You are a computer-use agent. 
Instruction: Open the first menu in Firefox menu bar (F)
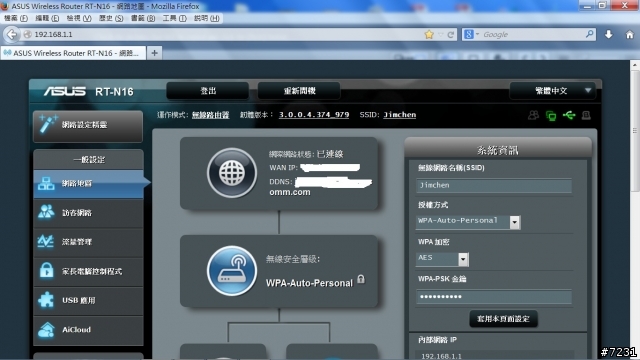point(16,18)
